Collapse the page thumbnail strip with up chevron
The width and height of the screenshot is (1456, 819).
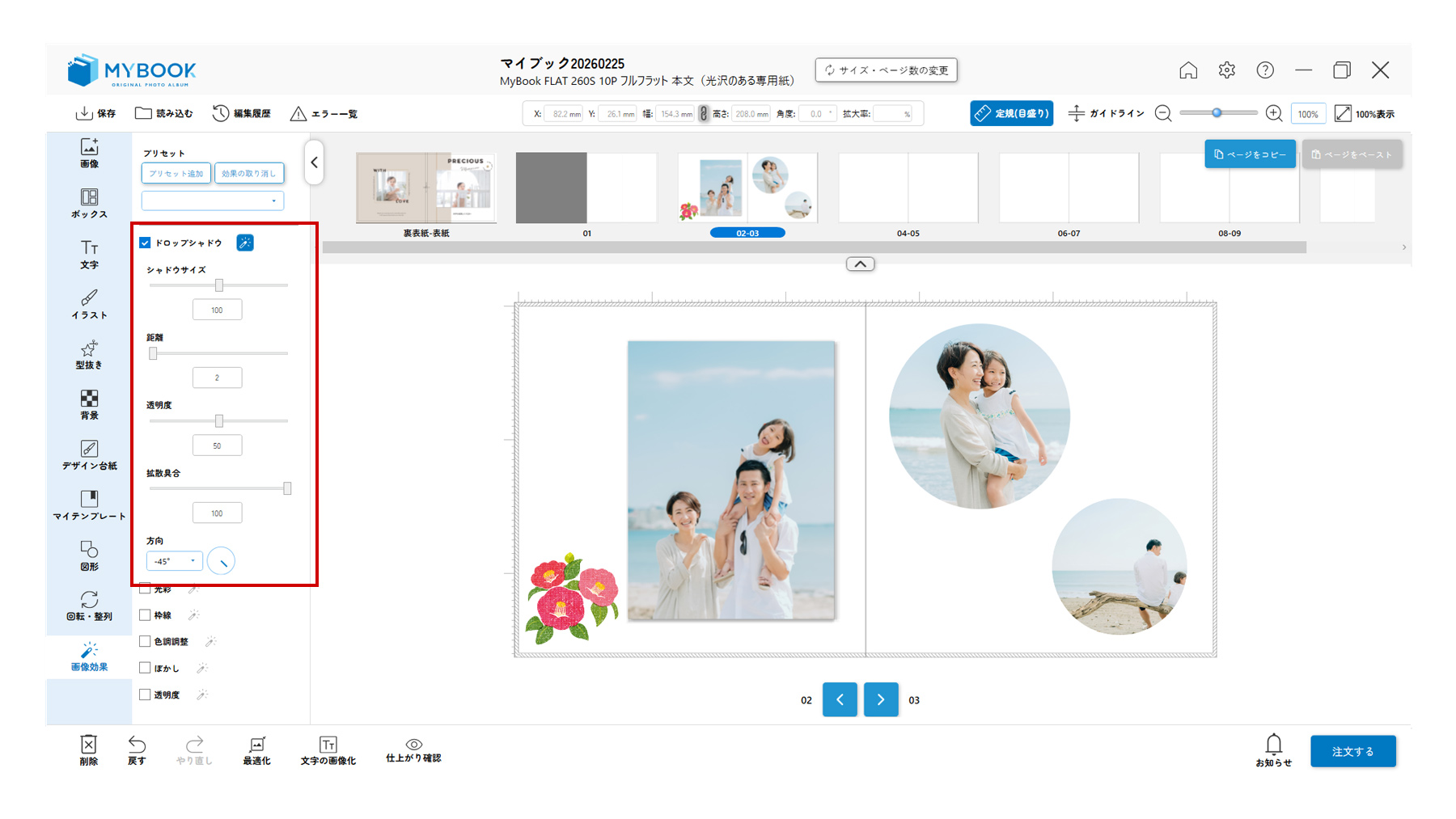(860, 264)
